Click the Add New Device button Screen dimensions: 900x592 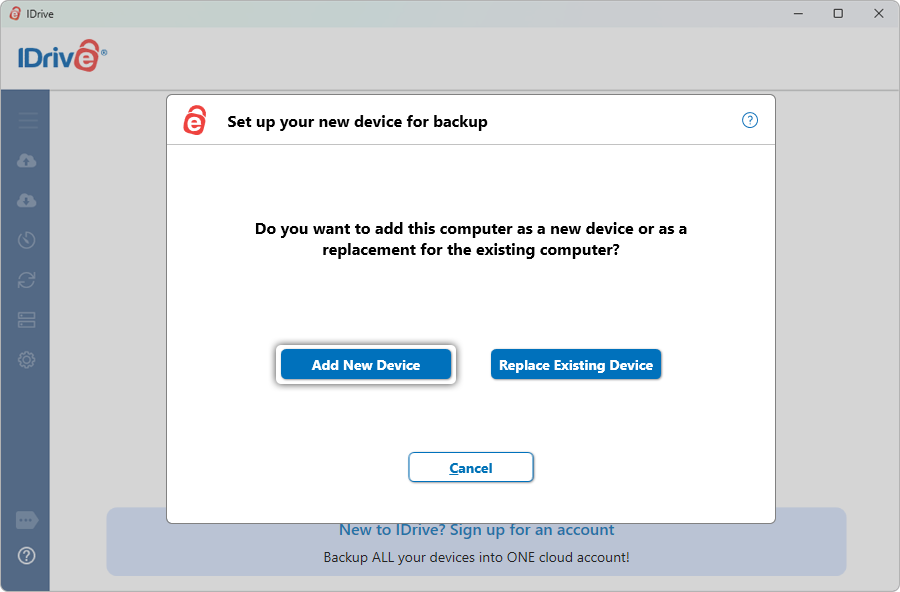click(x=366, y=365)
